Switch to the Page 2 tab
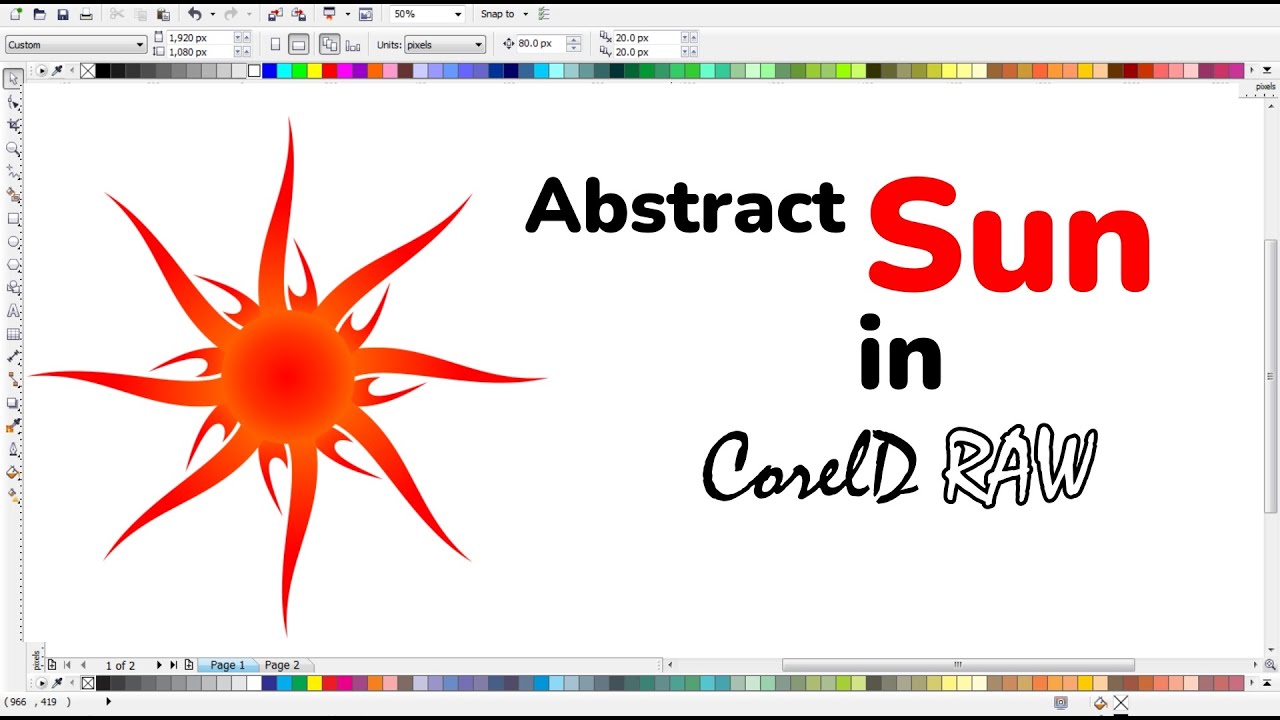1280x720 pixels. coord(282,665)
